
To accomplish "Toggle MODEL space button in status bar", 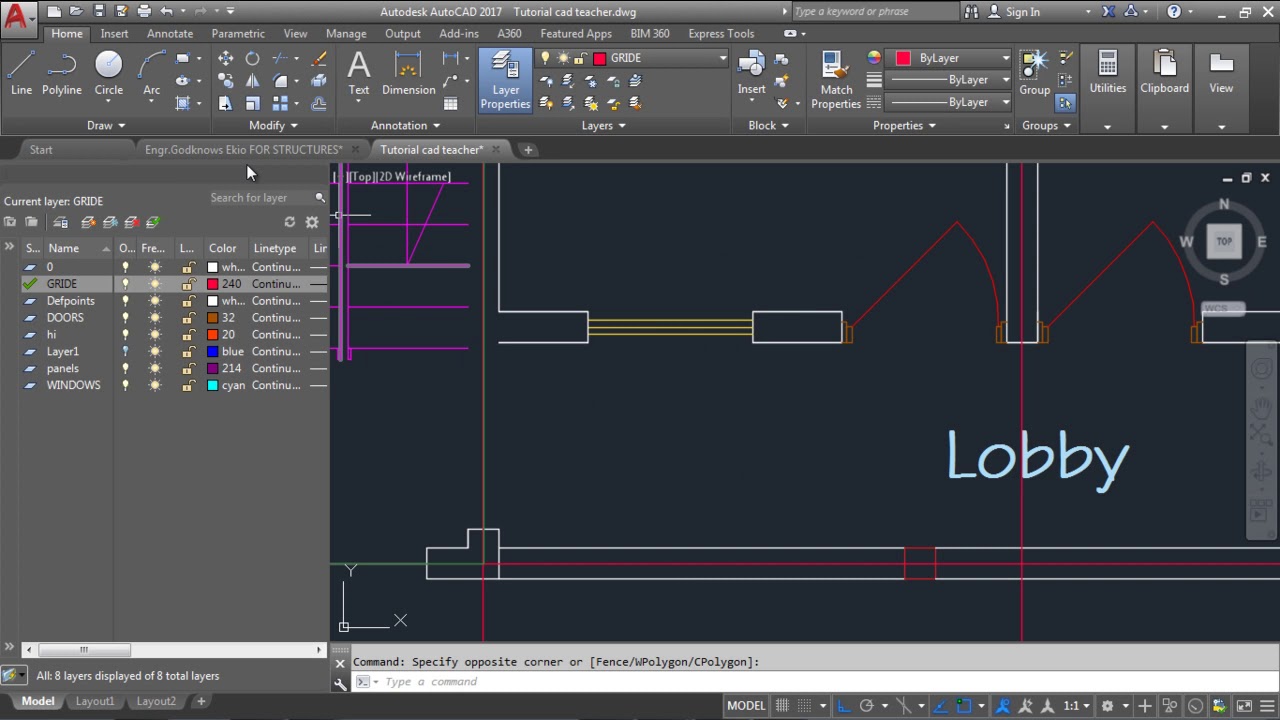I will coord(746,706).
